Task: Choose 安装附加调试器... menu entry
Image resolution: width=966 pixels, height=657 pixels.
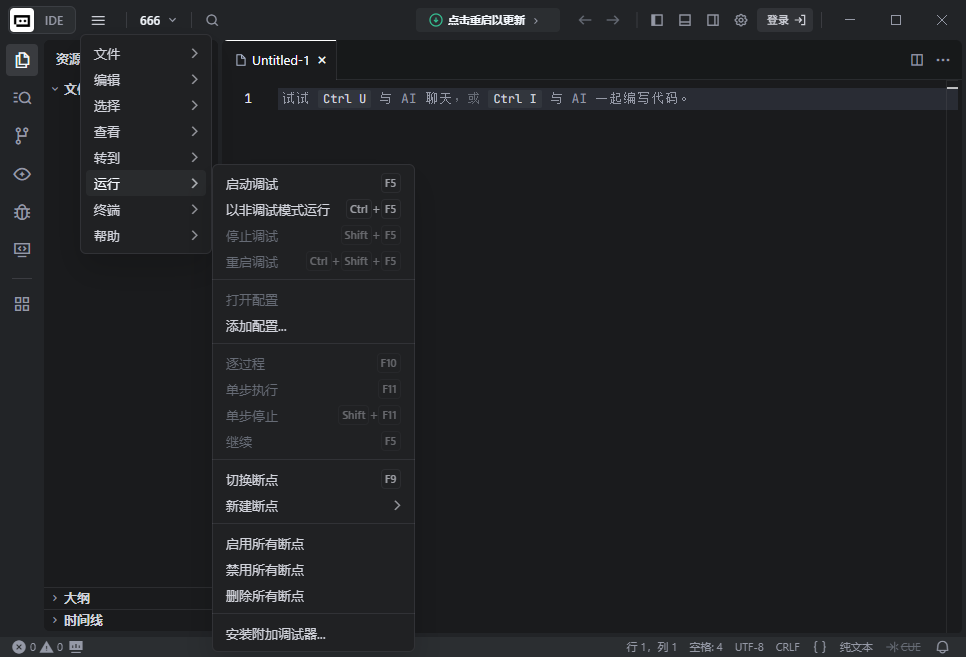Action: pyautogui.click(x=313, y=634)
